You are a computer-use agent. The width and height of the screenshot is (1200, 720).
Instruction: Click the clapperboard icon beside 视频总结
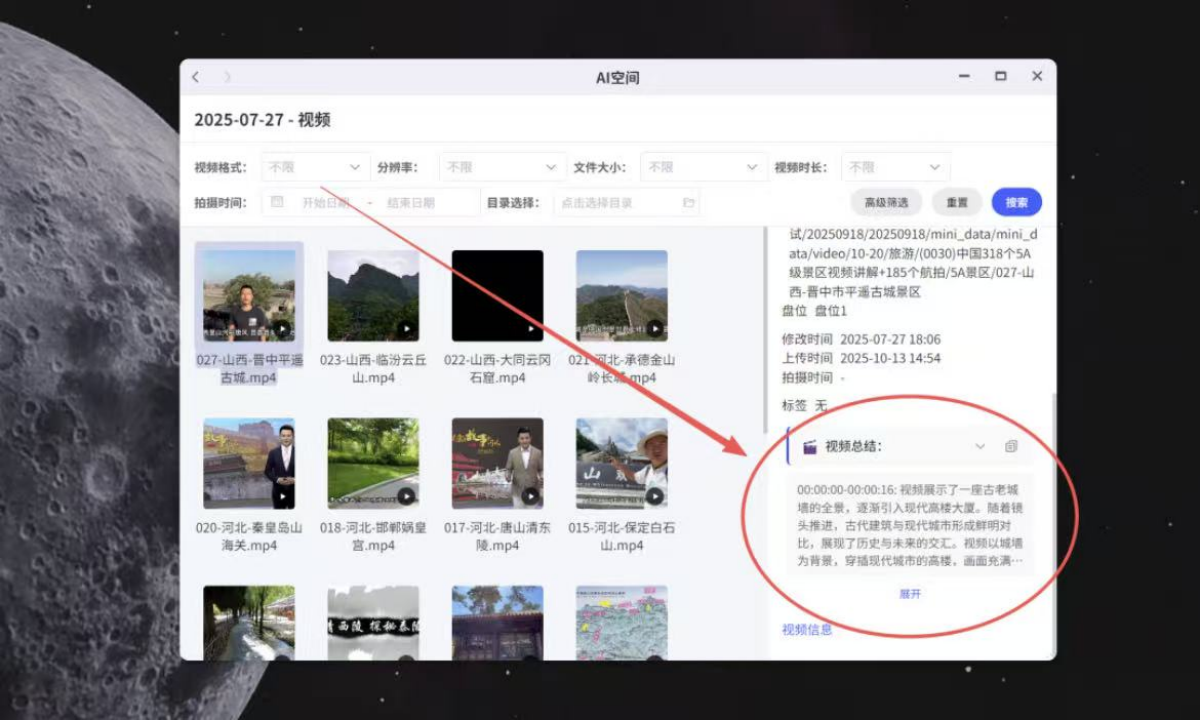pyautogui.click(x=811, y=446)
